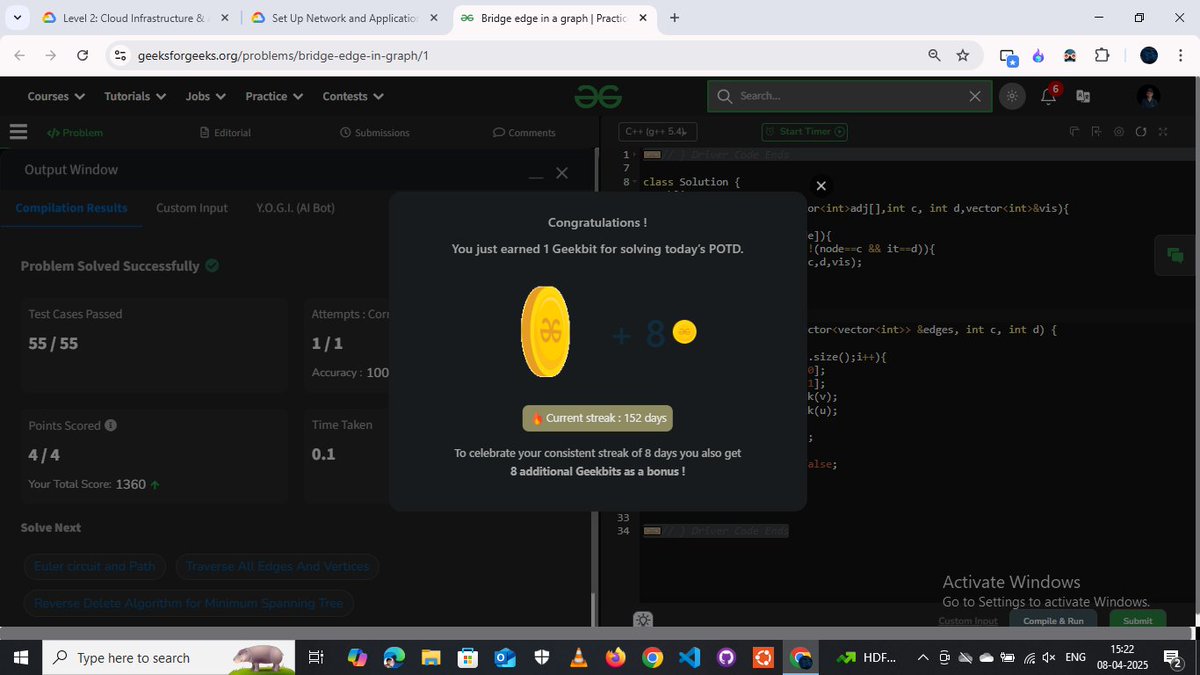Click the GeeksforGeeks logo
The height and width of the screenshot is (675, 1200).
click(598, 96)
